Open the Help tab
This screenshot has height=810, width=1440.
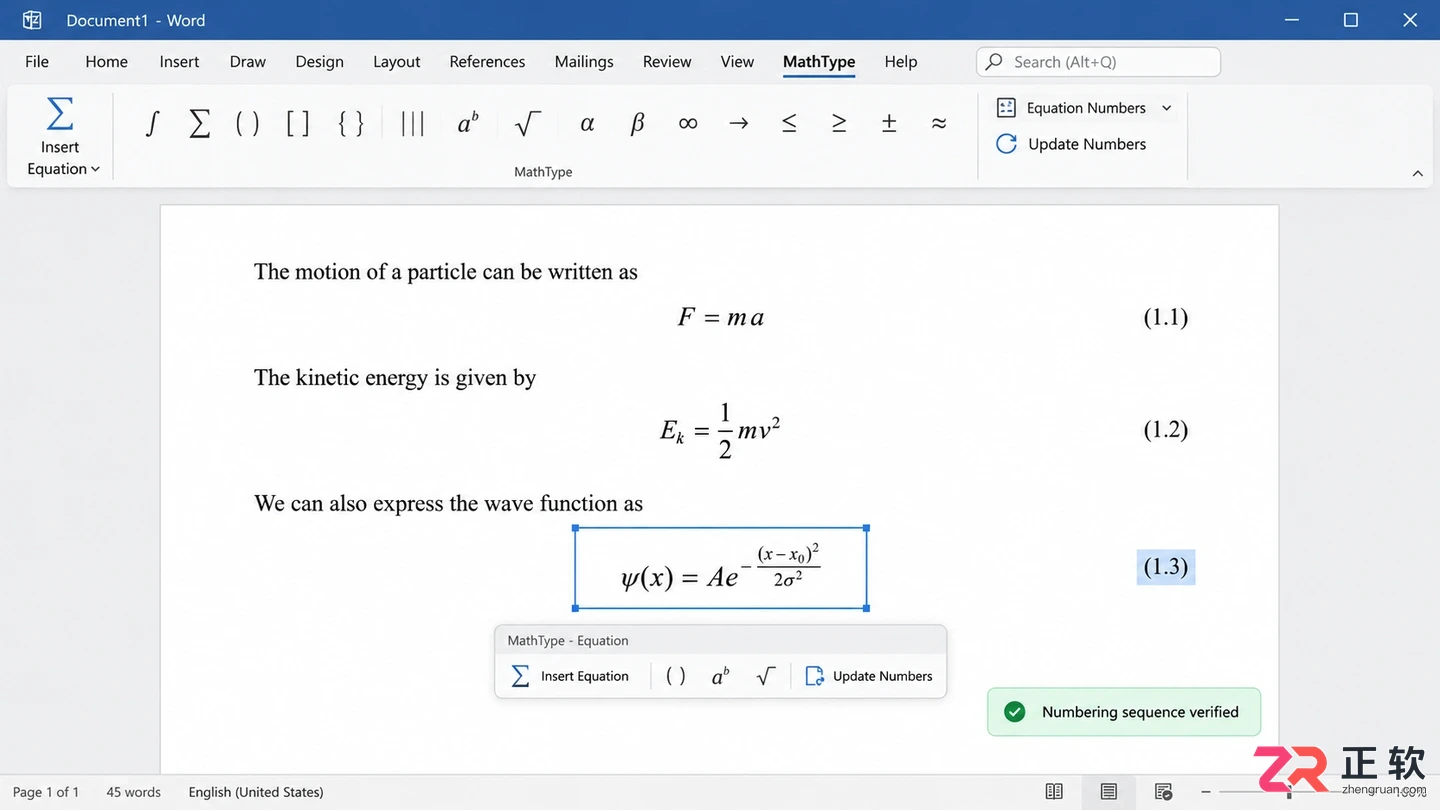click(x=901, y=62)
